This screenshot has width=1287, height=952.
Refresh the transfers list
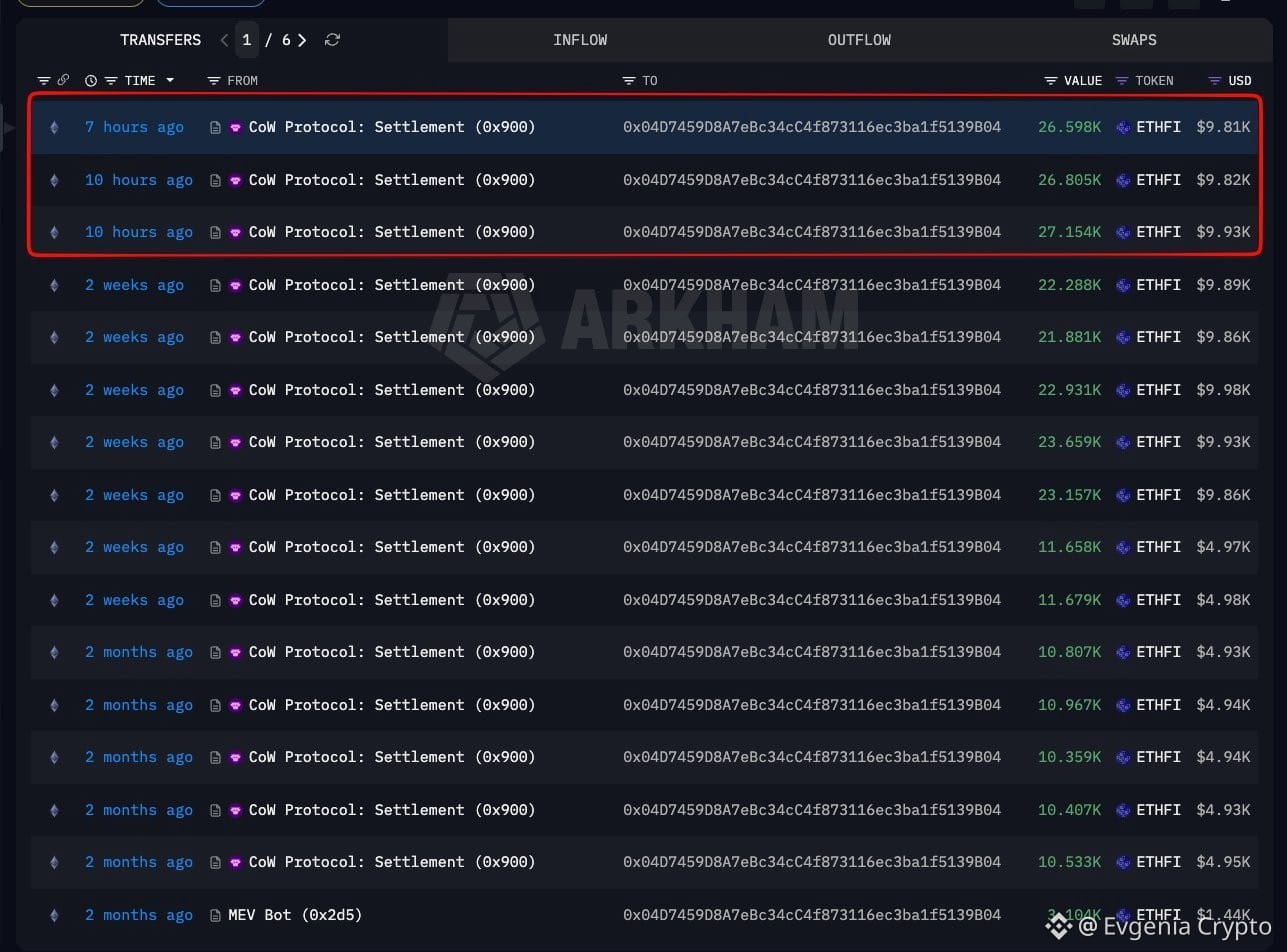pyautogui.click(x=333, y=40)
